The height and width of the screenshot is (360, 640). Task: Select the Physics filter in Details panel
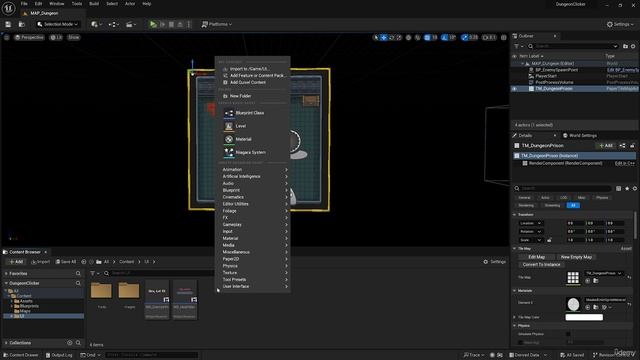coord(602,198)
